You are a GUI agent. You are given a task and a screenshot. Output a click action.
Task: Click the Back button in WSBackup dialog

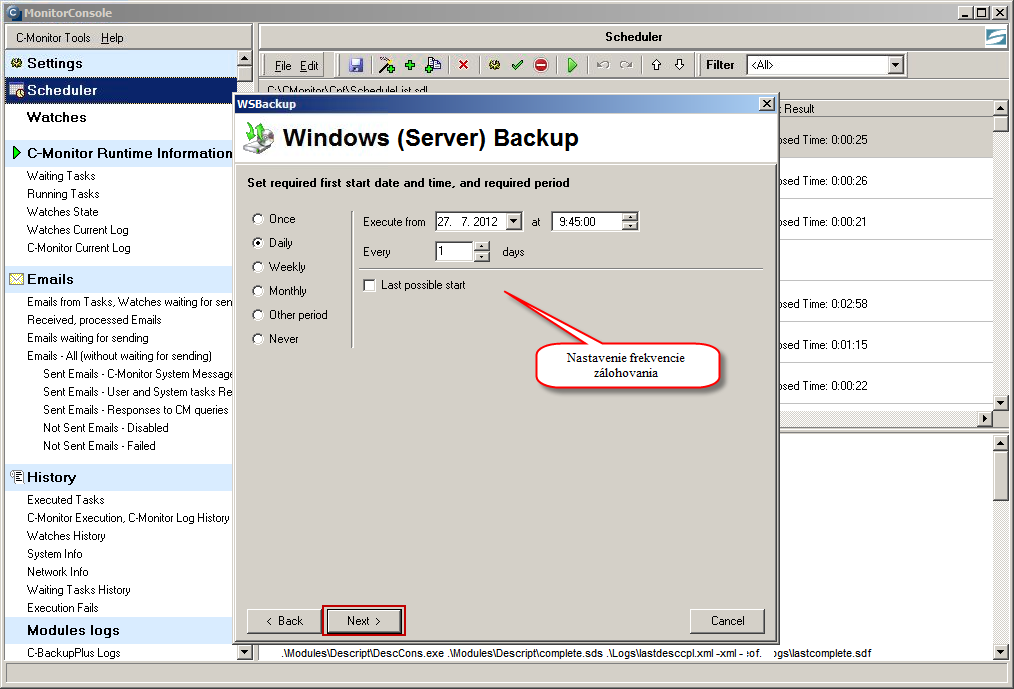click(x=284, y=621)
